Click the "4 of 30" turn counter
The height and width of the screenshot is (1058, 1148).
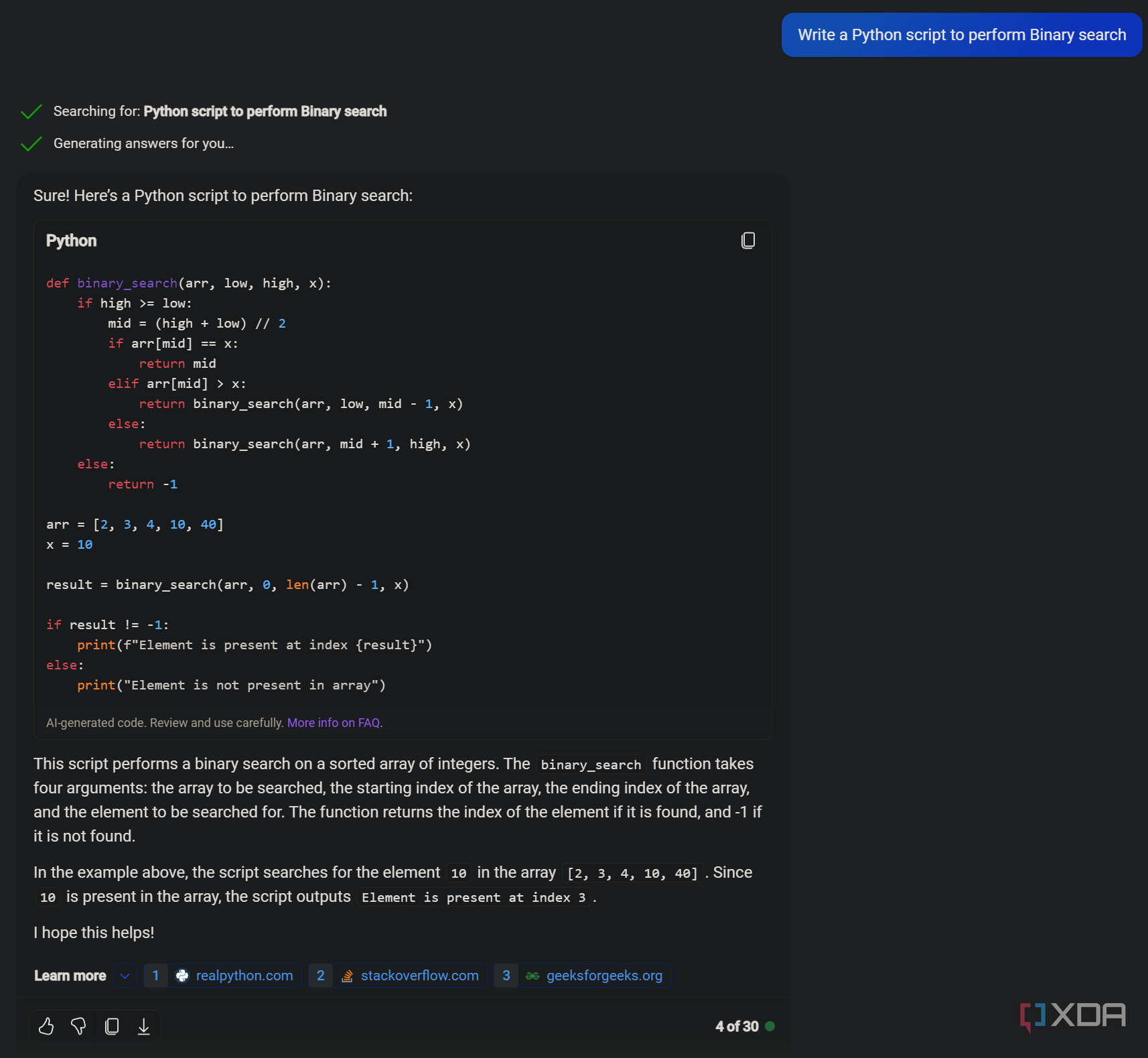tap(737, 1027)
